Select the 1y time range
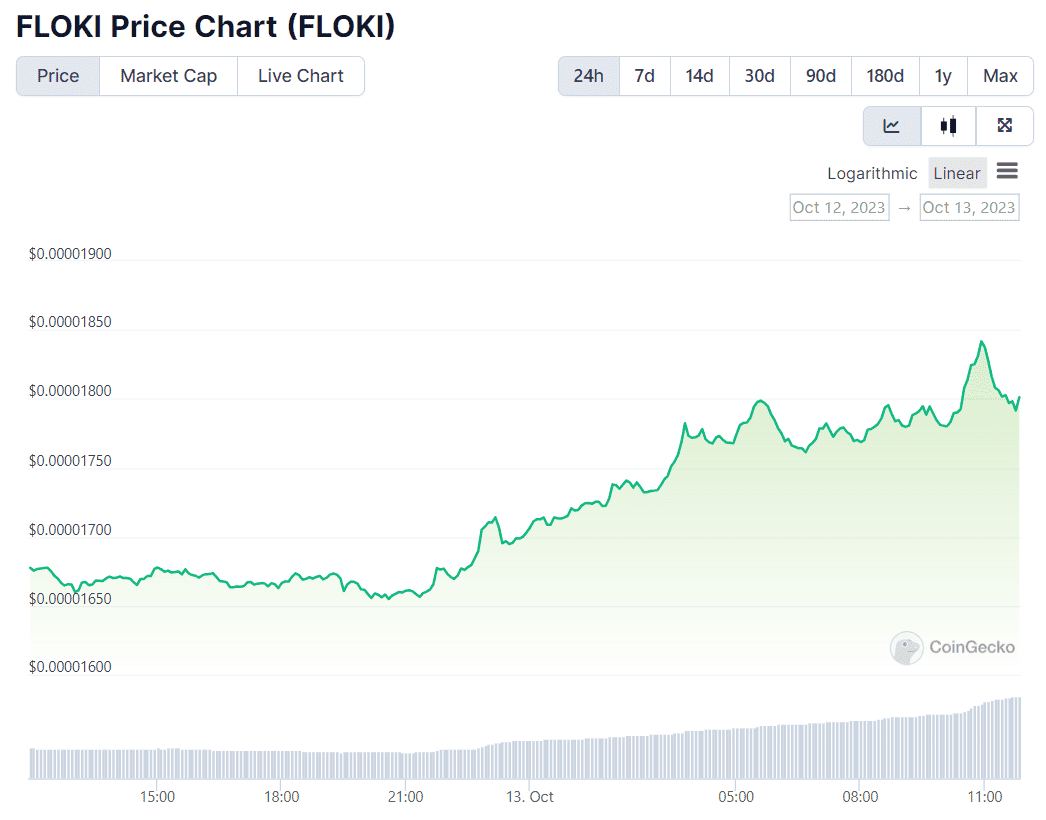The image size is (1046, 820). click(x=943, y=76)
